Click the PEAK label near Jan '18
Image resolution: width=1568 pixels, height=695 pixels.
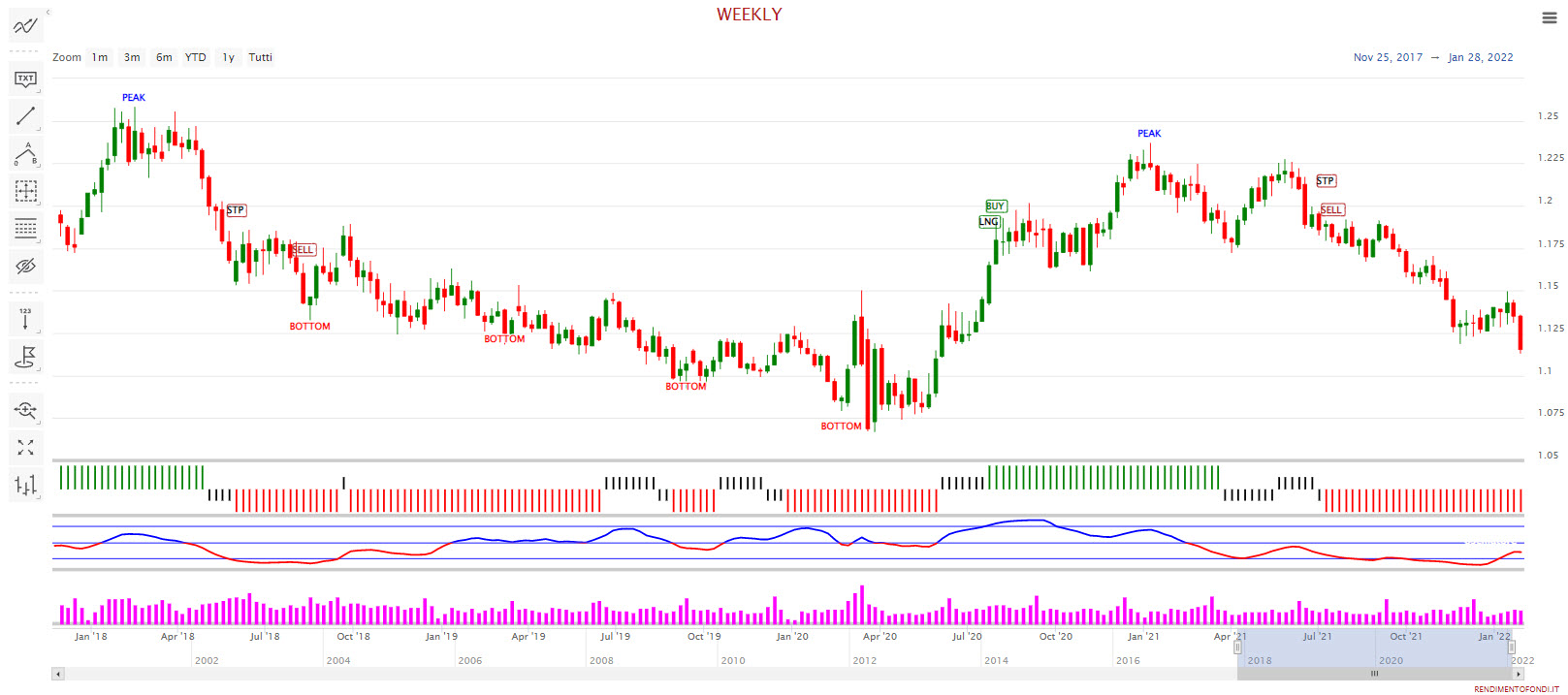[x=134, y=98]
